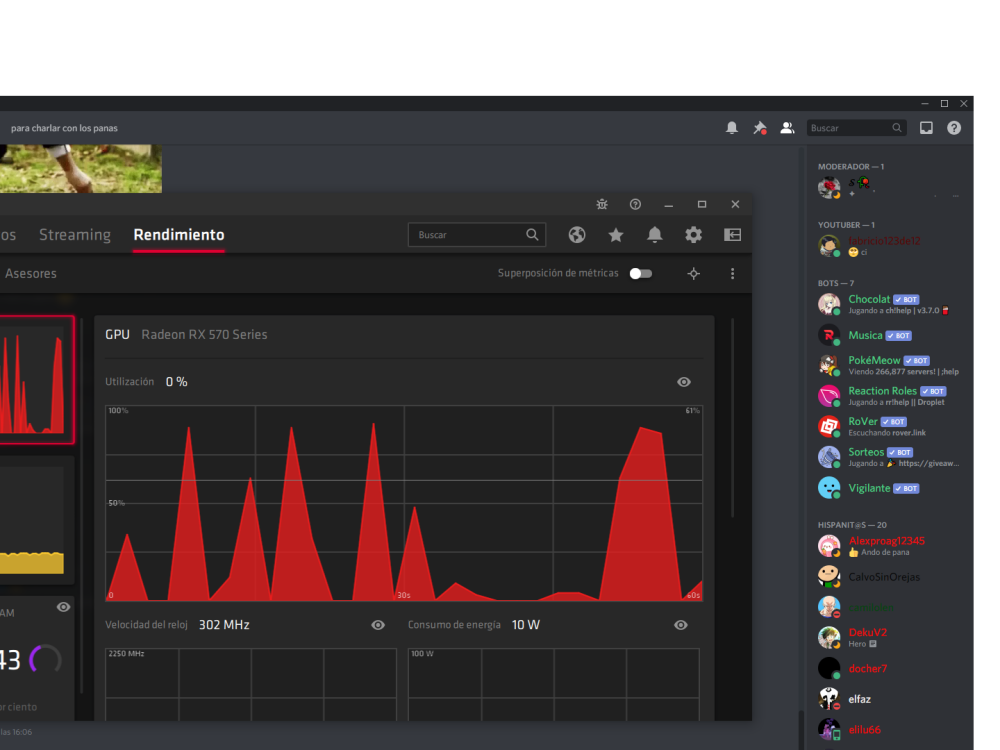Open AMD software settings gear
Screen dimensions: 1000x750
click(693, 235)
